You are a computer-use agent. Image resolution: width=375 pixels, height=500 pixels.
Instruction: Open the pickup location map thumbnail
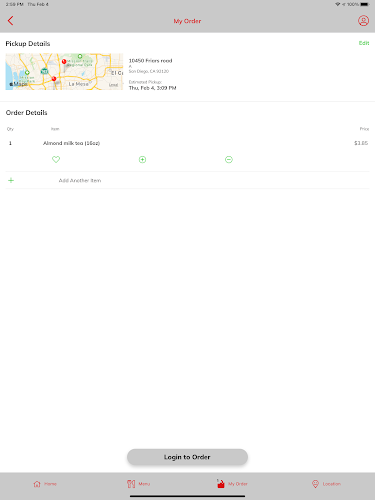coord(64,72)
